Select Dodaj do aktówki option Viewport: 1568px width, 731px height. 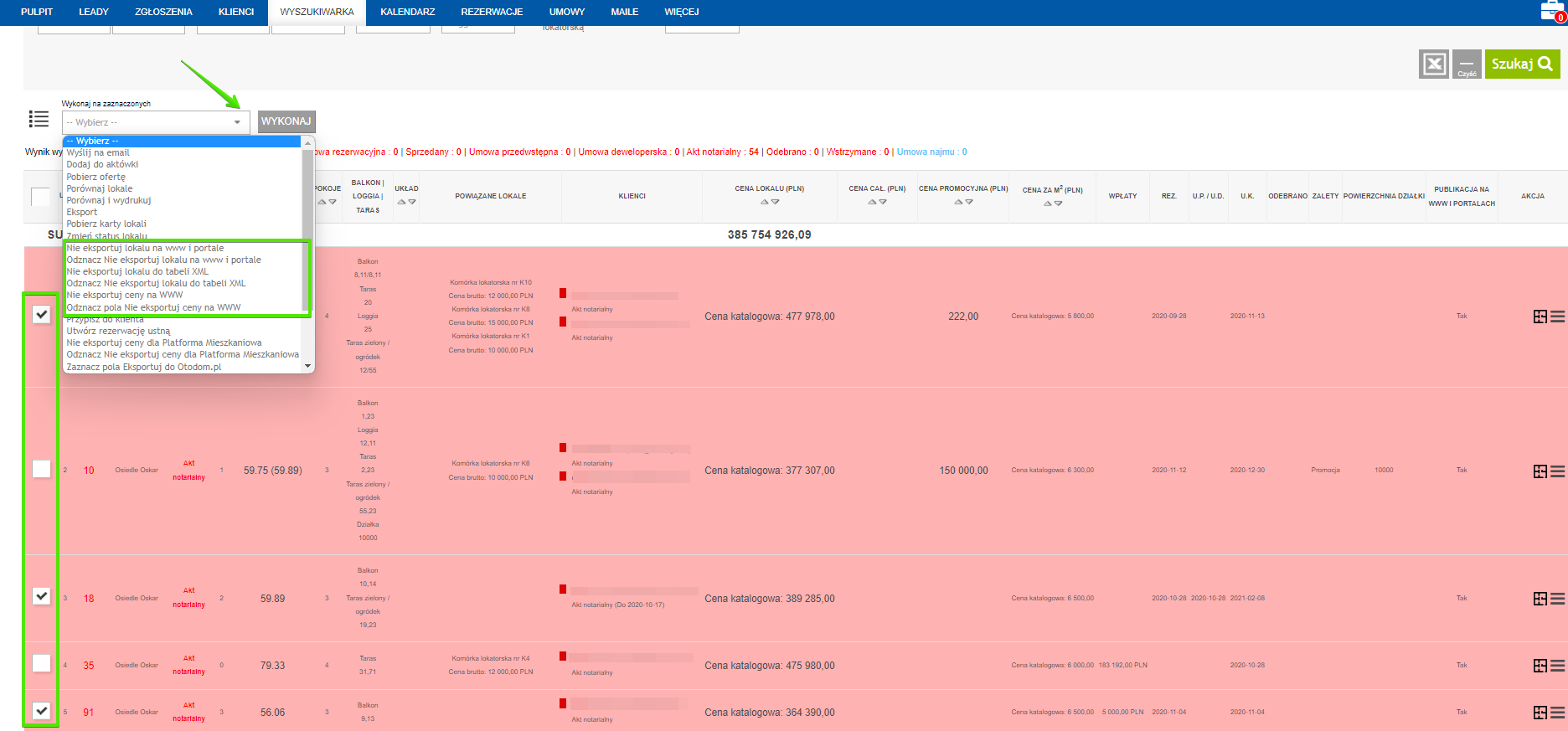(183, 164)
